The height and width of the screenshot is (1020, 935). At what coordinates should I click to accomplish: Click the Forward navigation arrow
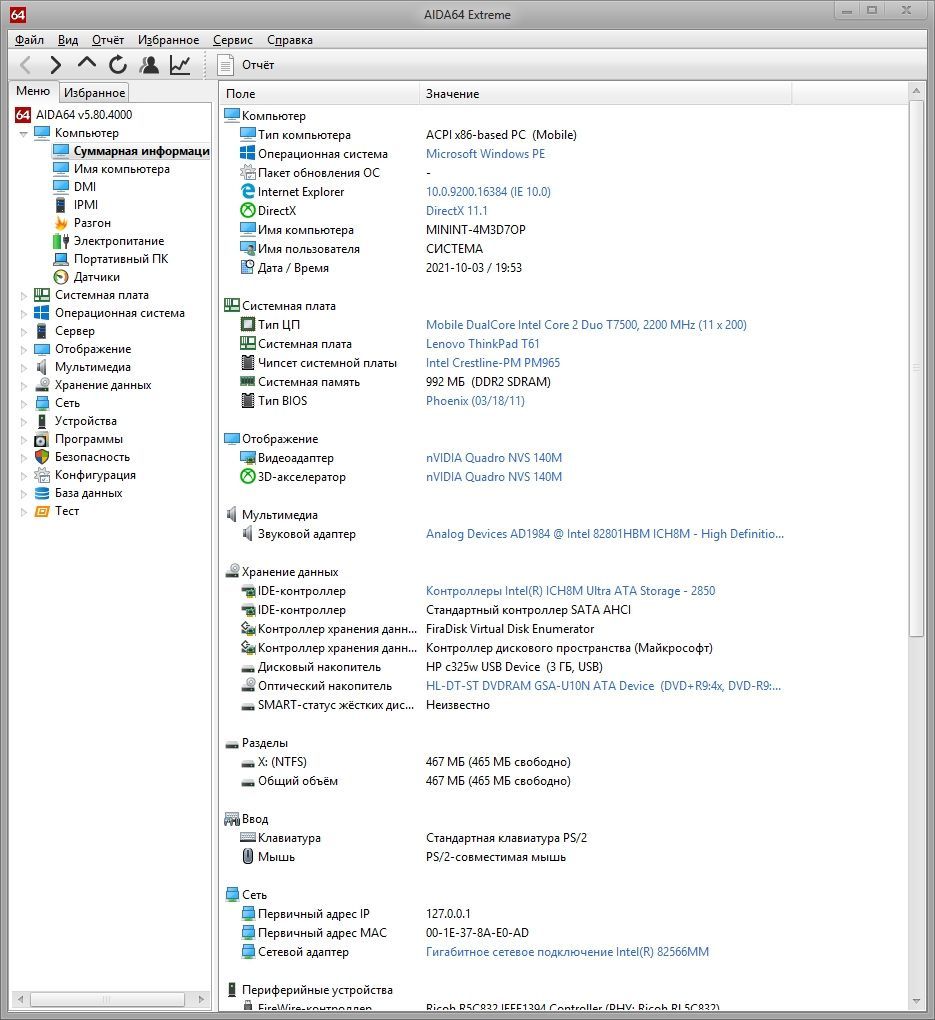[56, 64]
